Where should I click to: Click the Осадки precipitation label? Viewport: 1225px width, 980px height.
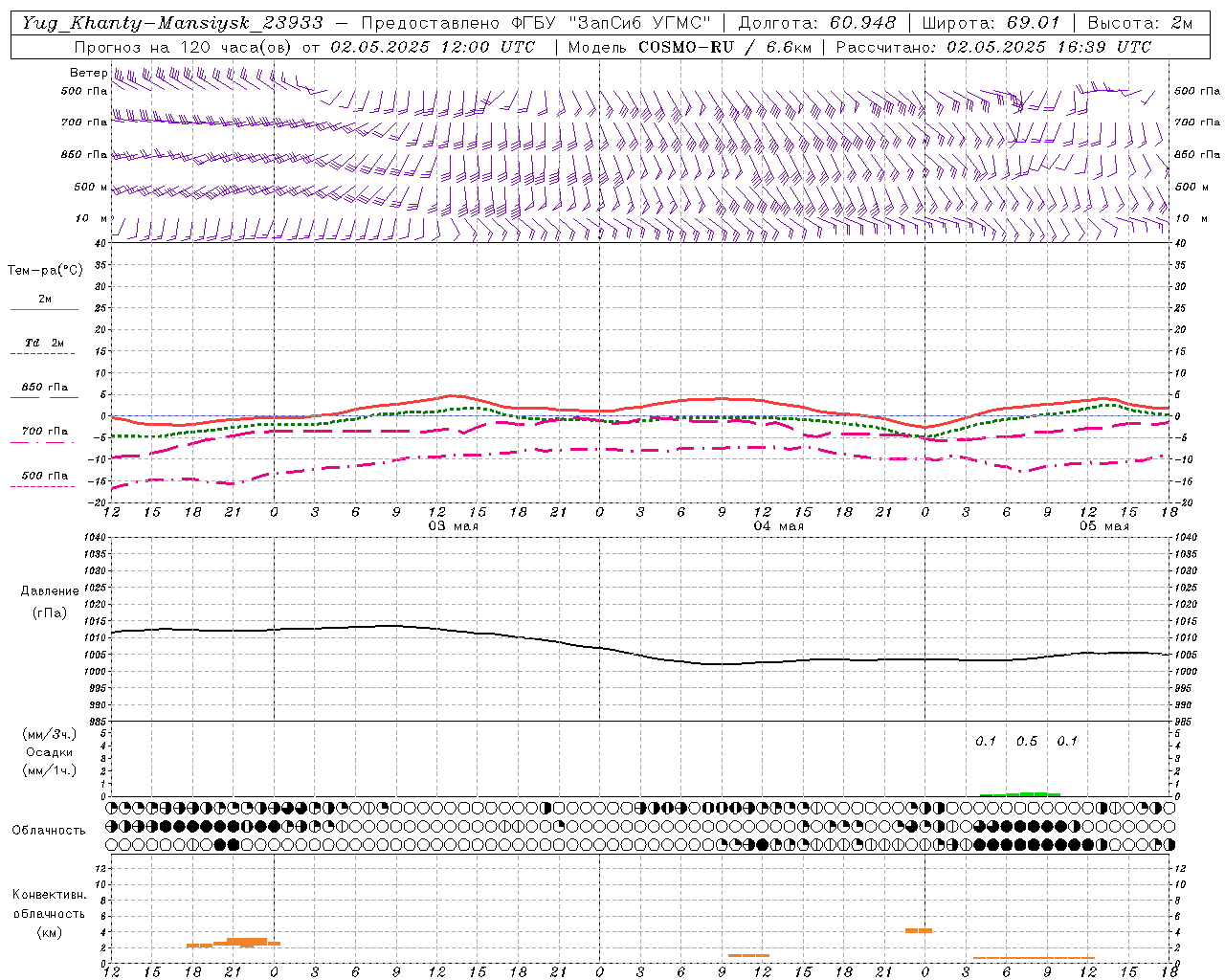[49, 752]
